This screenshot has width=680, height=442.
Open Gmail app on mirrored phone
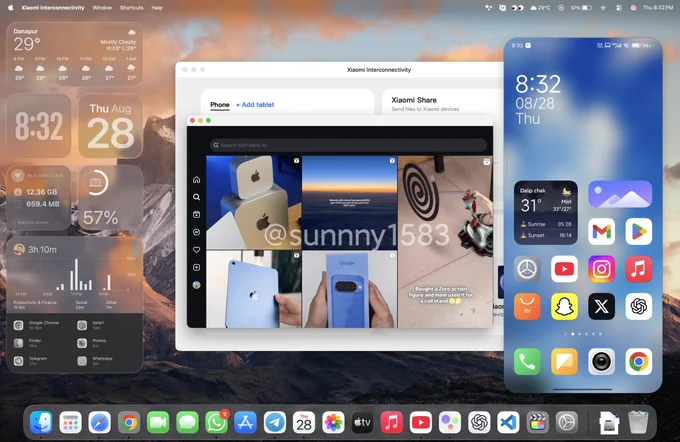[602, 232]
